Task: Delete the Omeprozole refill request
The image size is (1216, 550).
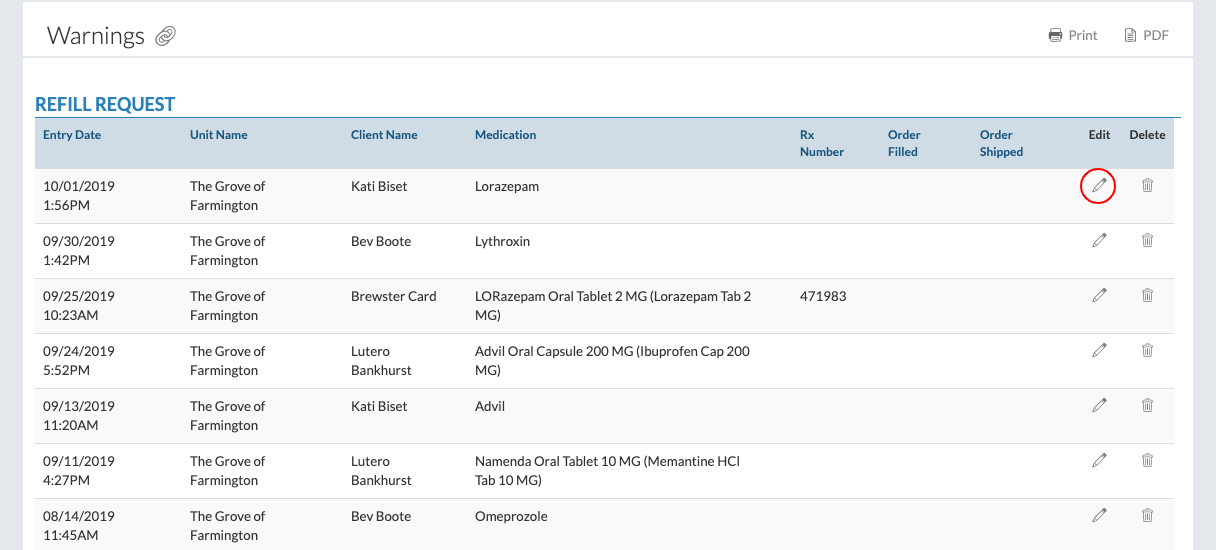Action: (x=1147, y=515)
